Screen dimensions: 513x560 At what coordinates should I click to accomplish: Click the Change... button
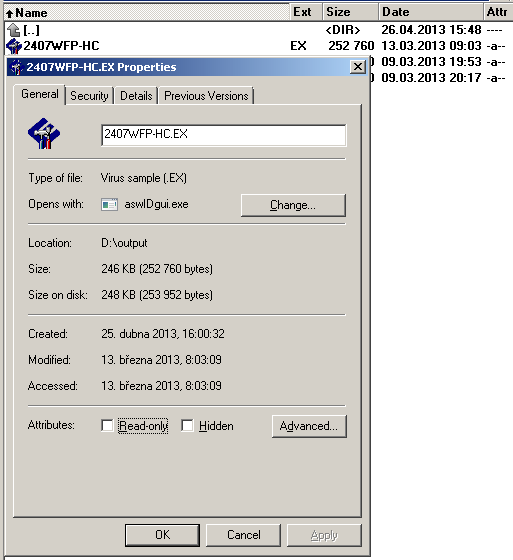coord(293,205)
